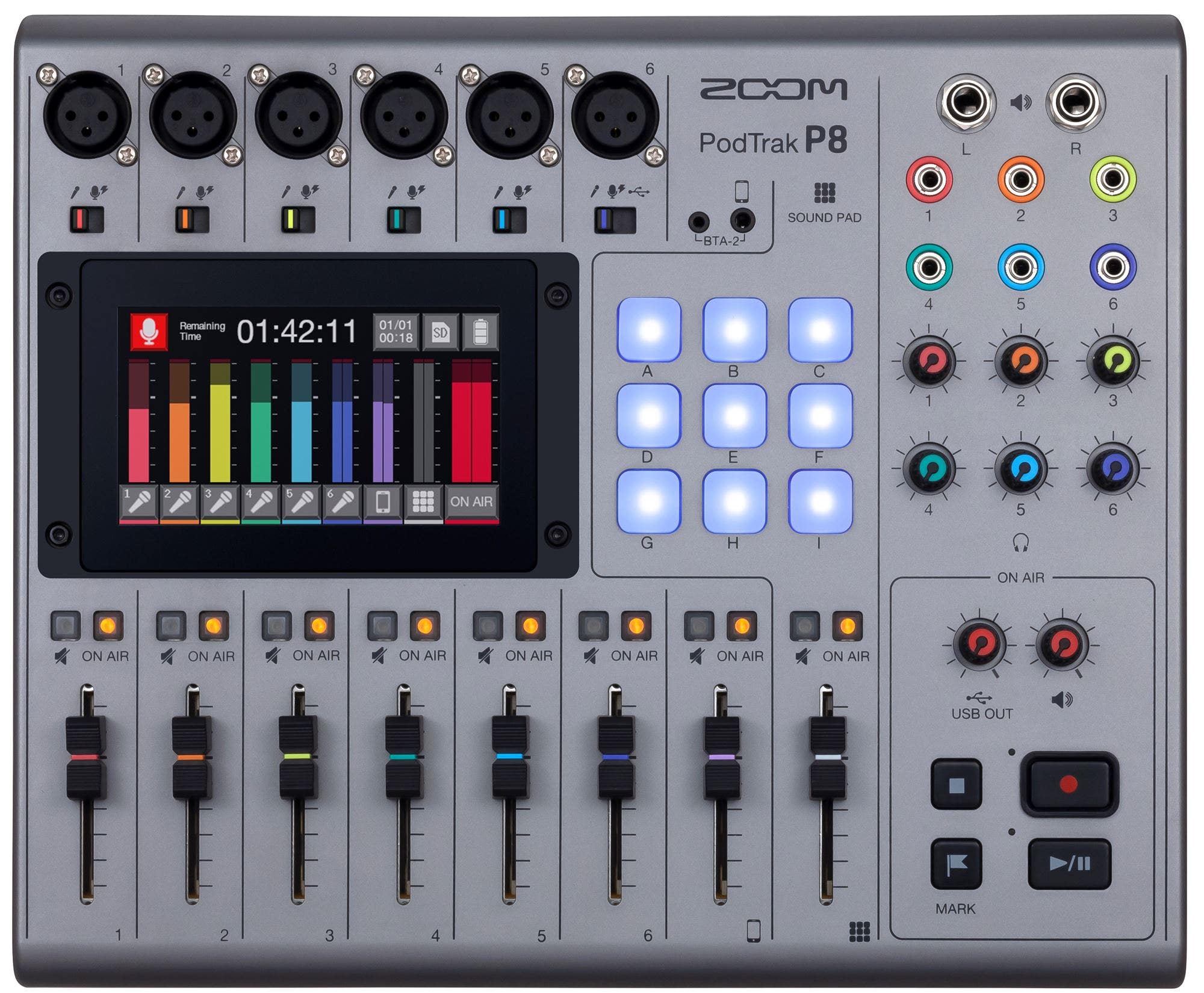Touch headphone output jack 2 in orange
This screenshot has height=993, width=1204.
click(x=1021, y=179)
